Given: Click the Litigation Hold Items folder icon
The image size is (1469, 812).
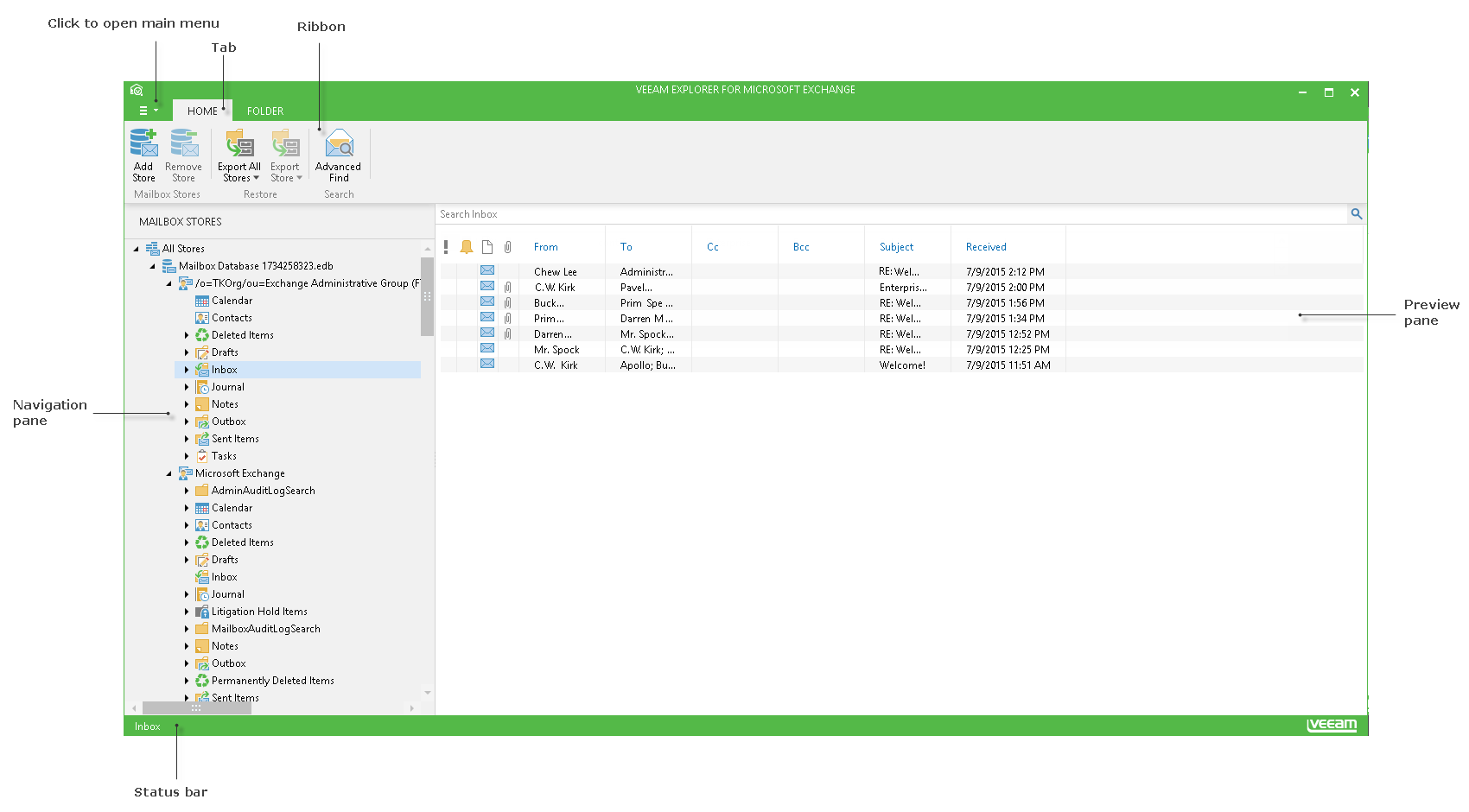Looking at the screenshot, I should (x=202, y=612).
